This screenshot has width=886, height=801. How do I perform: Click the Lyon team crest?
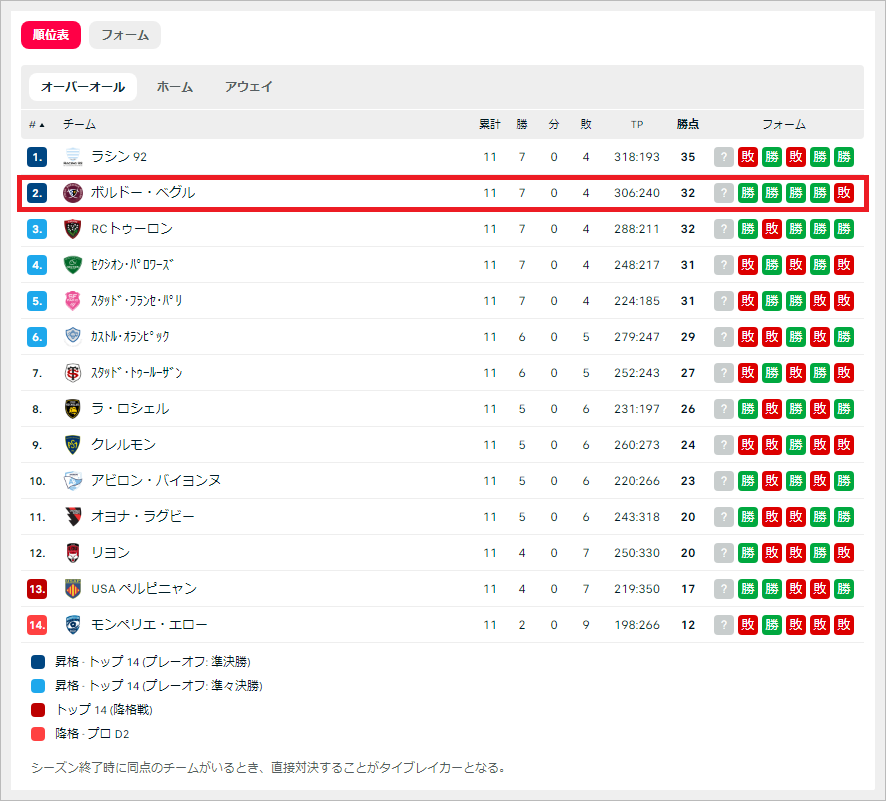72,553
